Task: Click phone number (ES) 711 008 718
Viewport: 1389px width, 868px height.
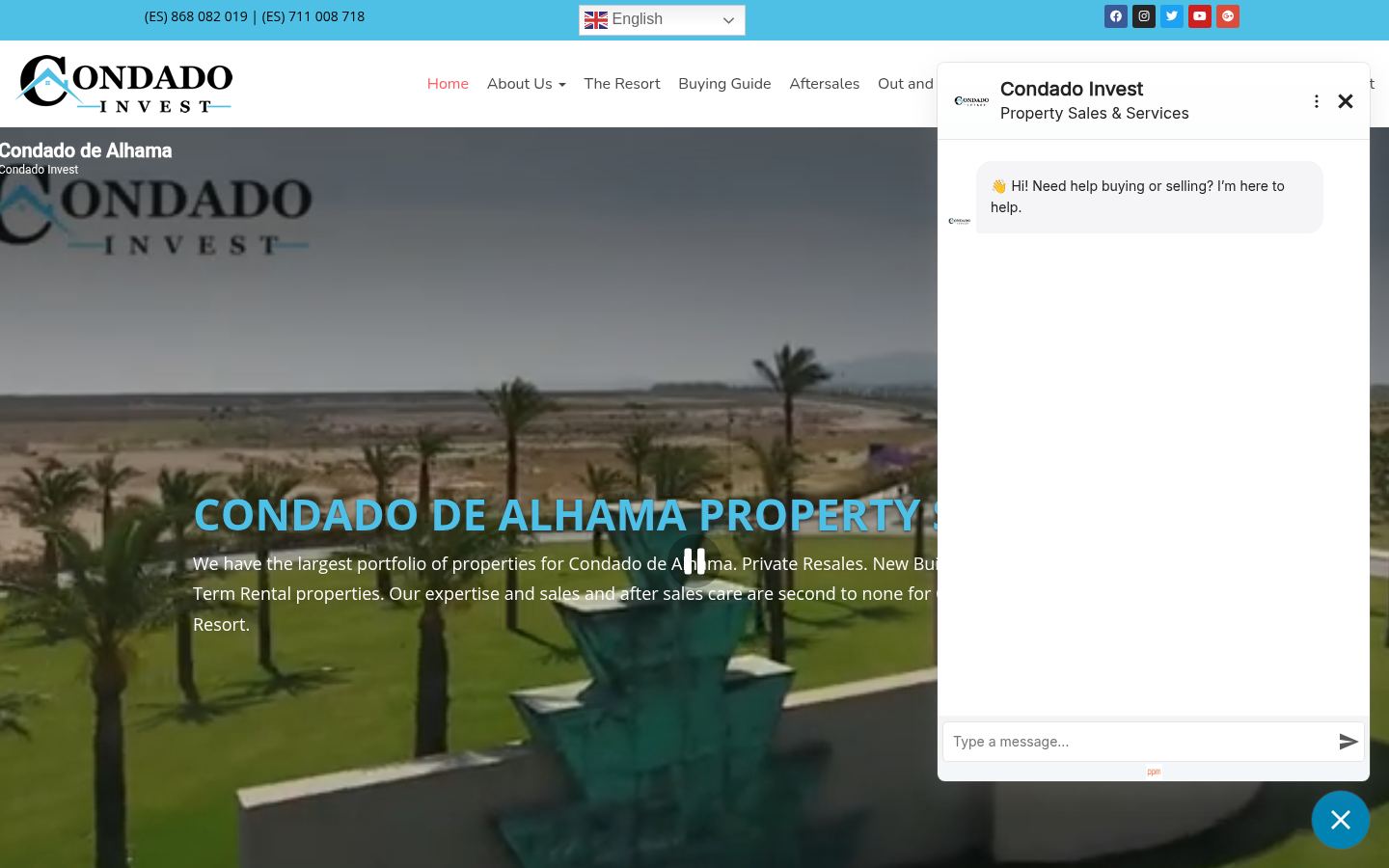Action: 313,16
